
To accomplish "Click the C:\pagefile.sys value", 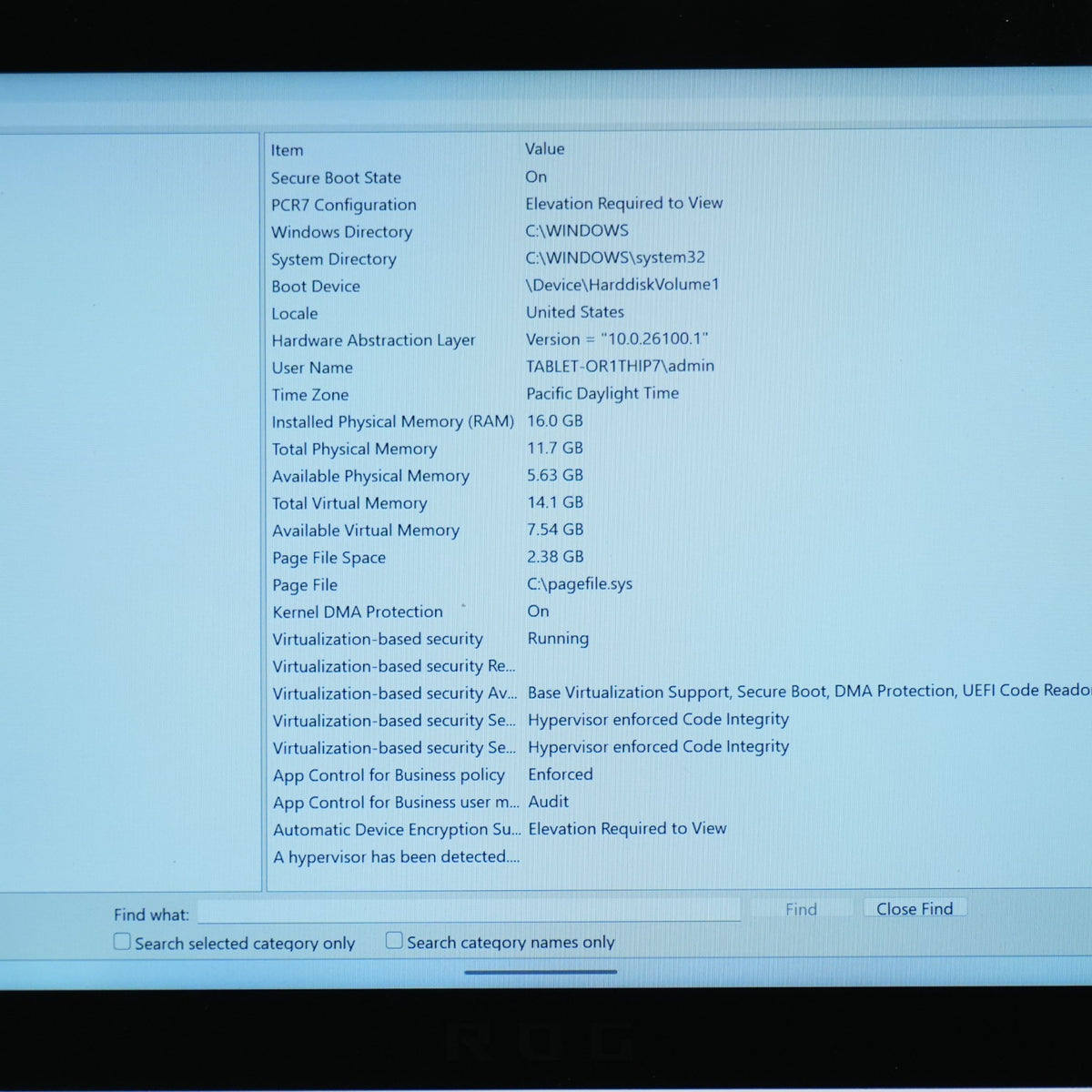I will click(x=580, y=583).
